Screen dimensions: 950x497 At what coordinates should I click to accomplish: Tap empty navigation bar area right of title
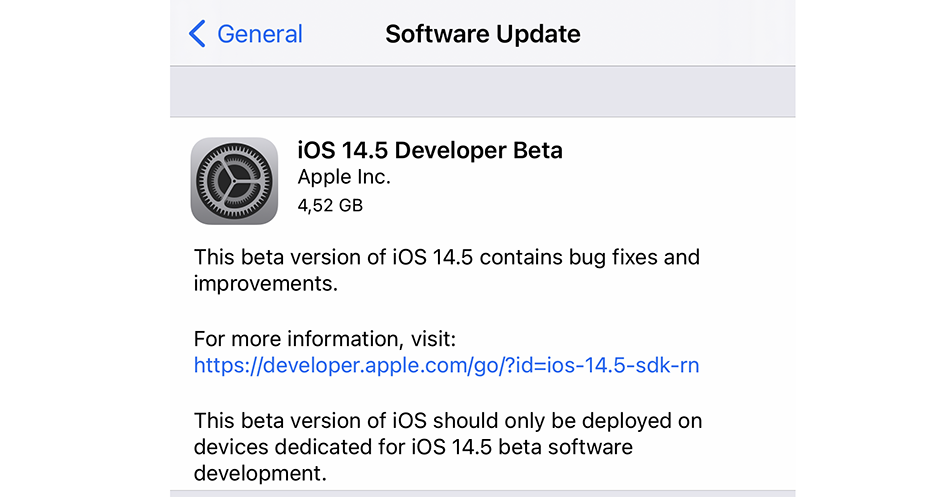(x=688, y=33)
